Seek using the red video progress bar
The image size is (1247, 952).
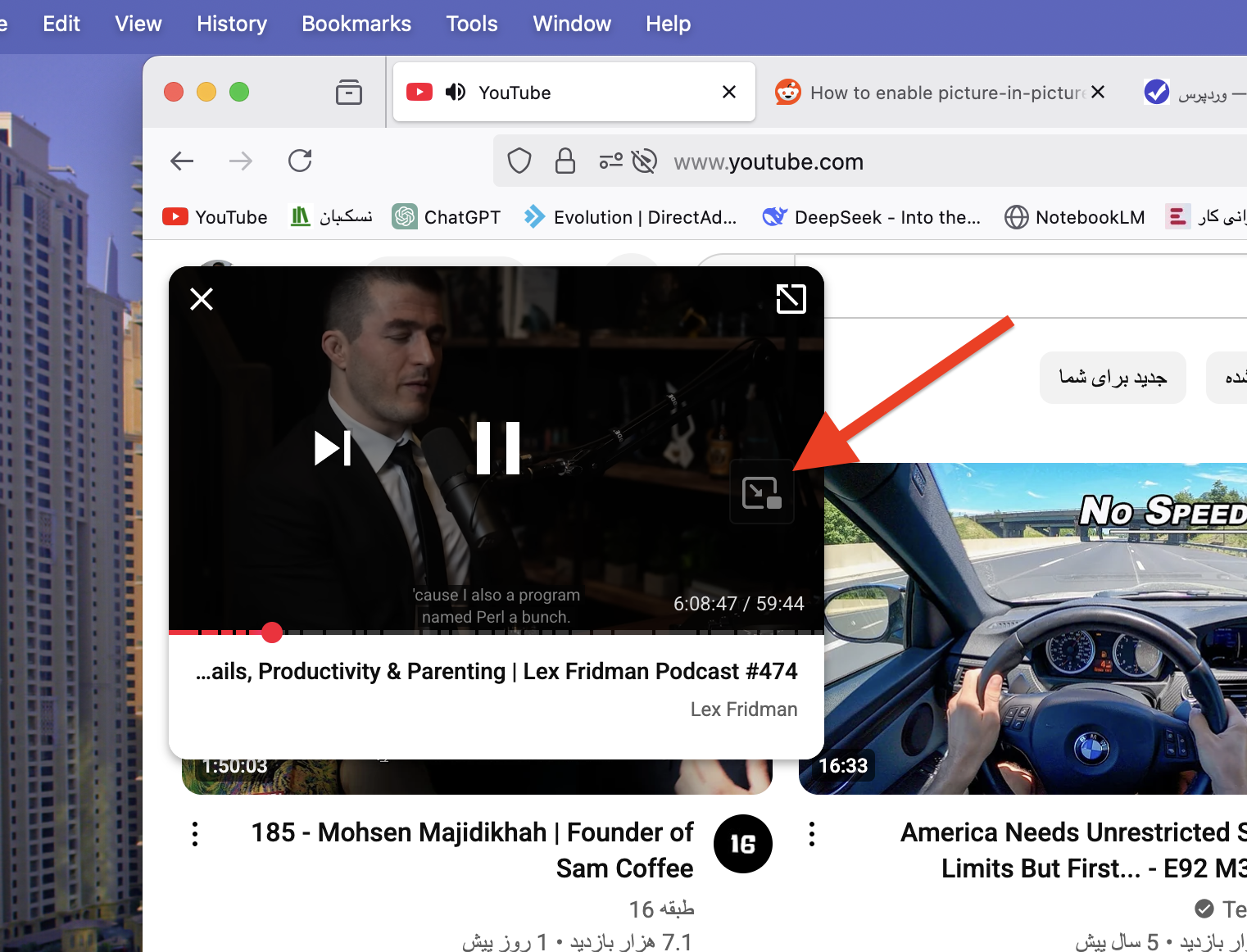tap(496, 632)
